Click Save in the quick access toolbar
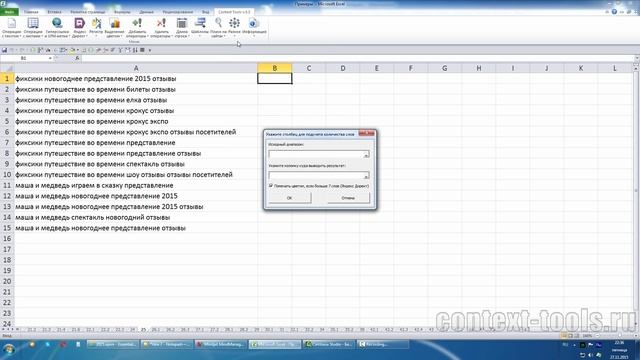640x360 pixels. [4, 50]
